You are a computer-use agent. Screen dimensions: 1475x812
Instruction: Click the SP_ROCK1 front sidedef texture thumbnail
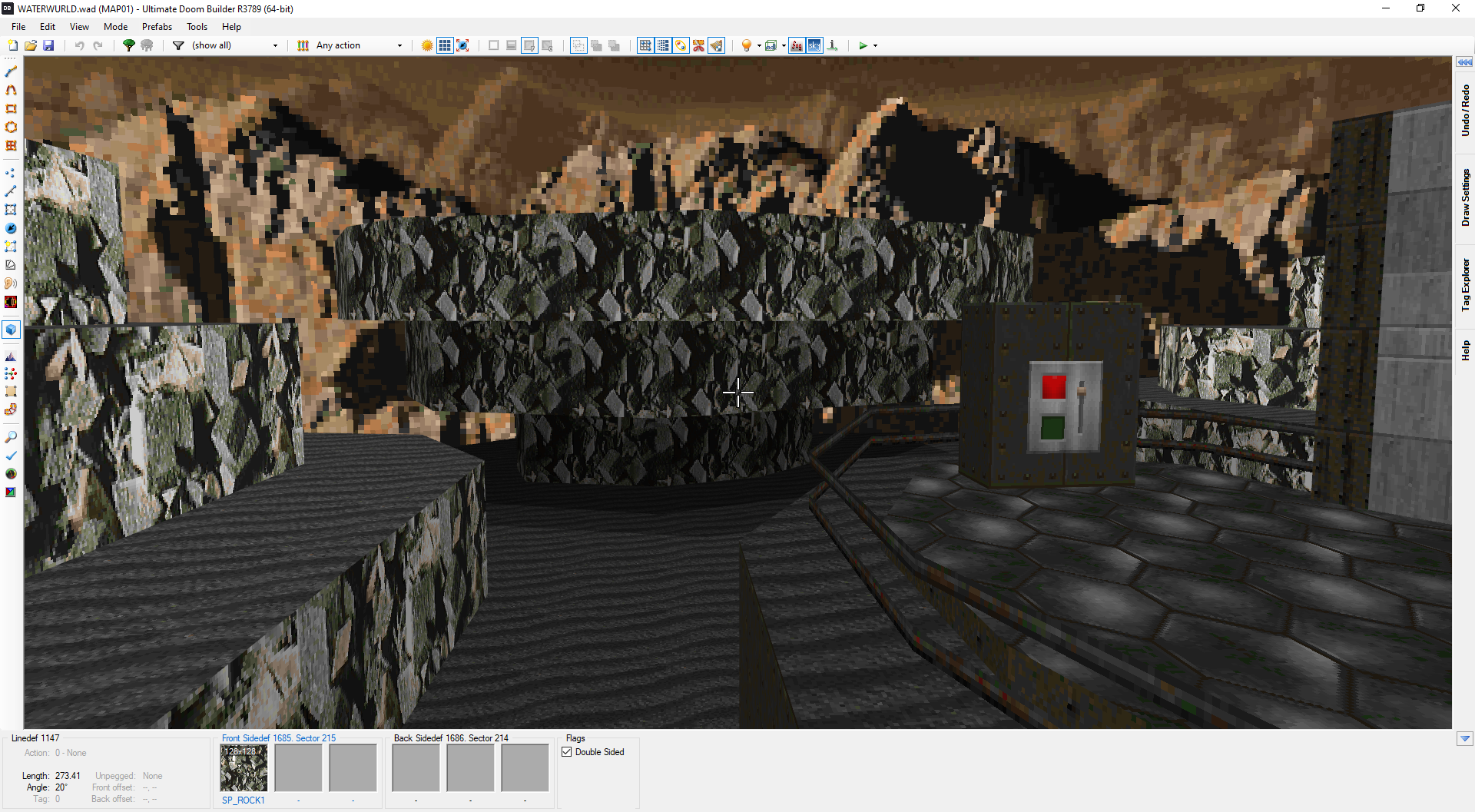(244, 768)
